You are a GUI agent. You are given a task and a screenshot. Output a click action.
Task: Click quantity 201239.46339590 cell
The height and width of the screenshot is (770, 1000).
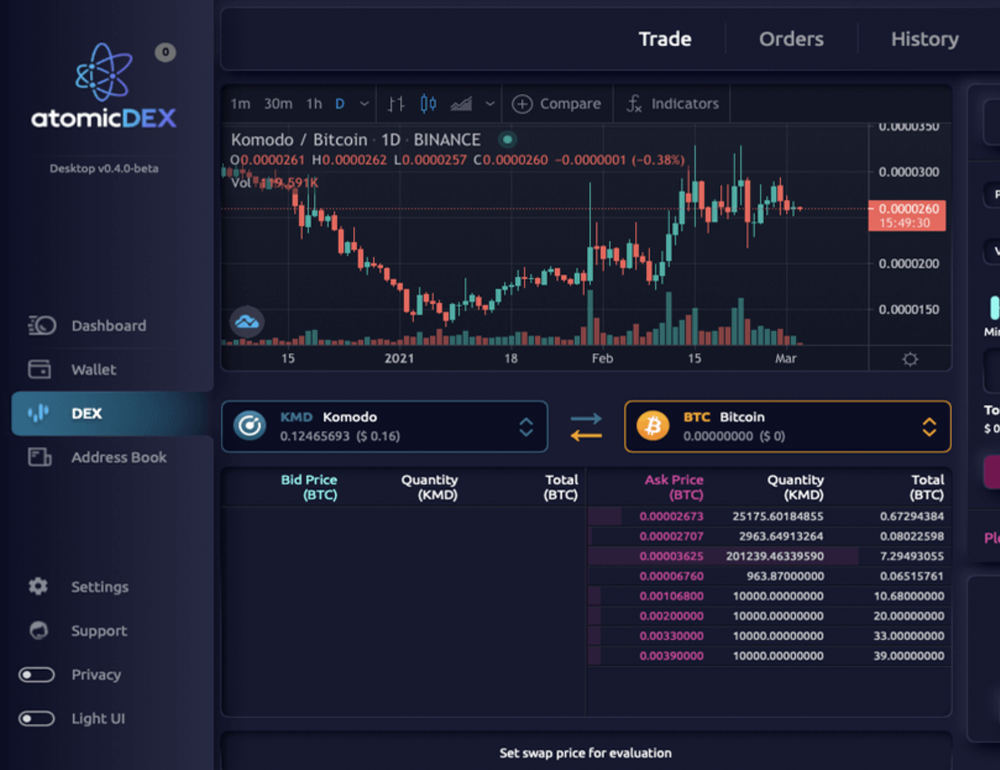pos(774,556)
